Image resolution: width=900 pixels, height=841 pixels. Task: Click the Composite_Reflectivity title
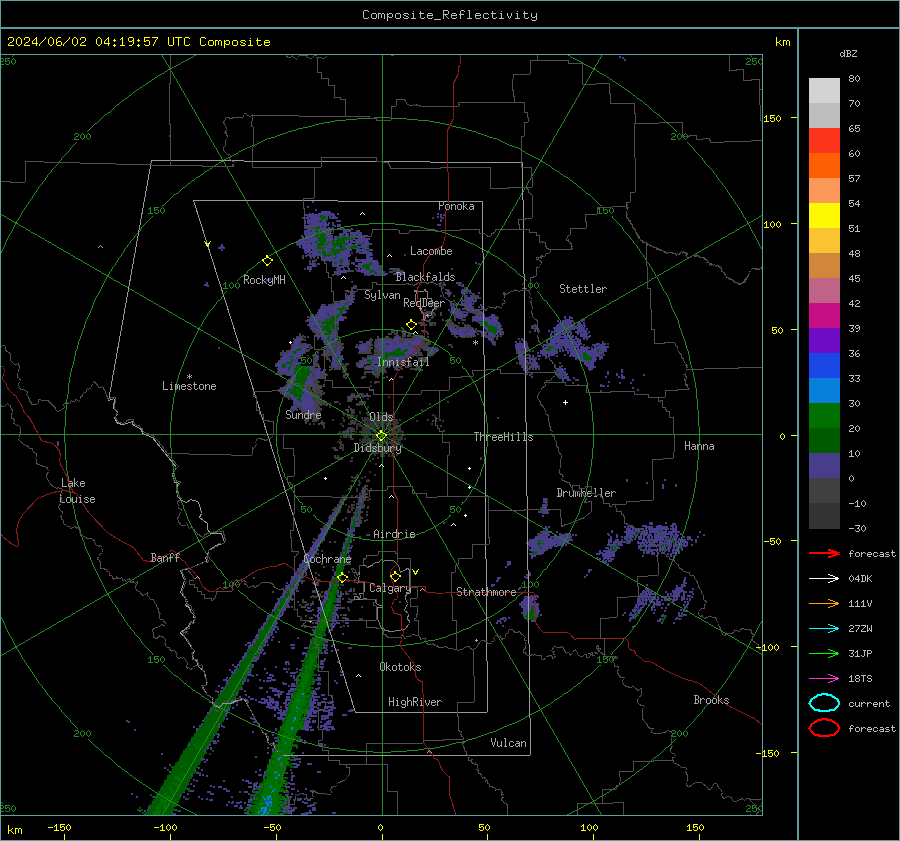tap(450, 15)
